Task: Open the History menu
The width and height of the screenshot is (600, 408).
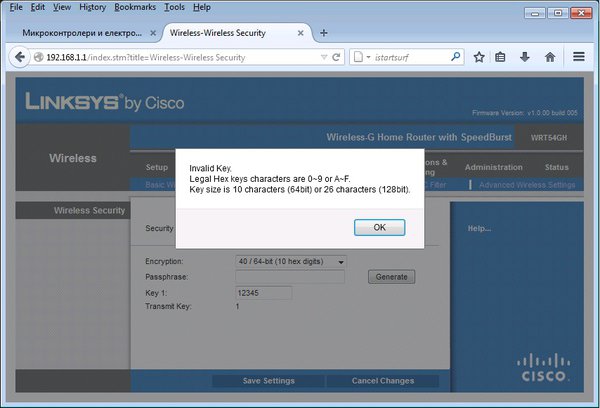Action: [93, 7]
